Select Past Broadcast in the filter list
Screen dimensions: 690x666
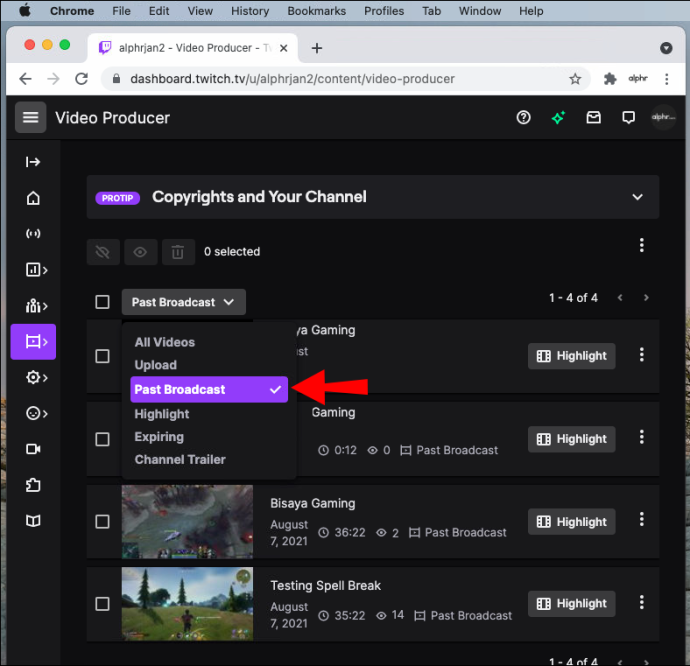pos(209,390)
